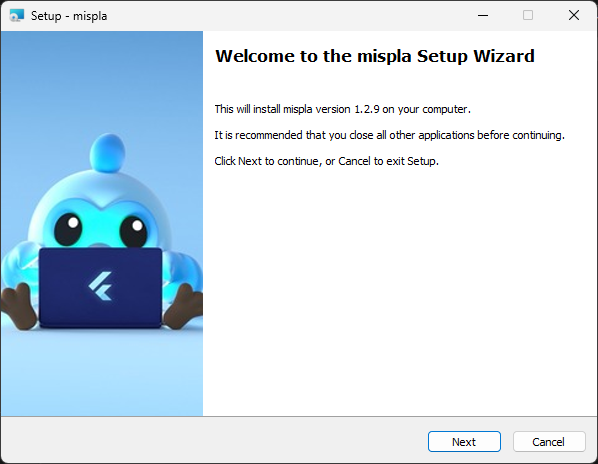Image resolution: width=598 pixels, height=464 pixels.
Task: Minimize the Setup window
Action: point(483,16)
